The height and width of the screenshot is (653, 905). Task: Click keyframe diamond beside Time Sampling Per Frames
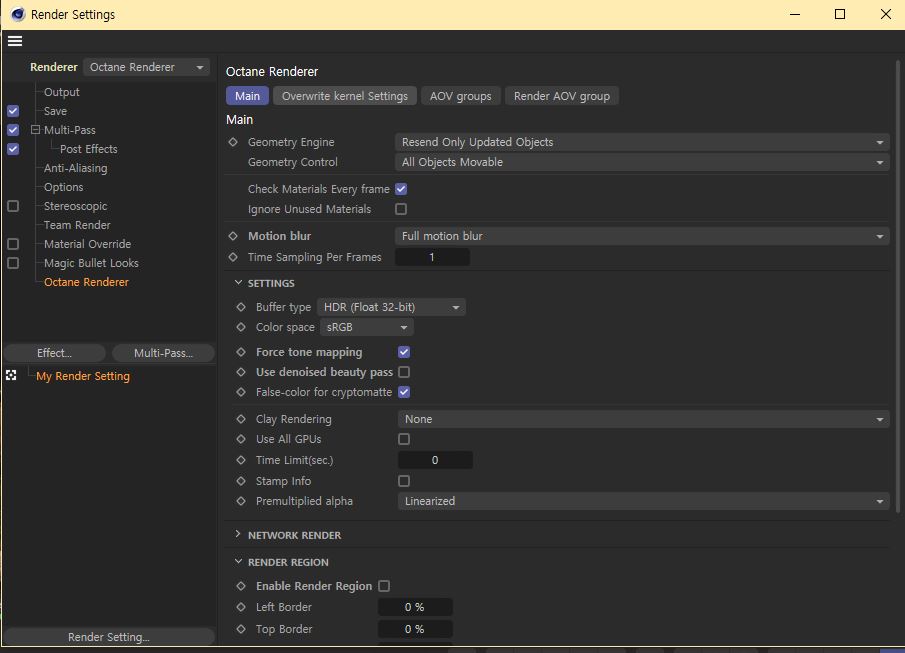click(233, 257)
